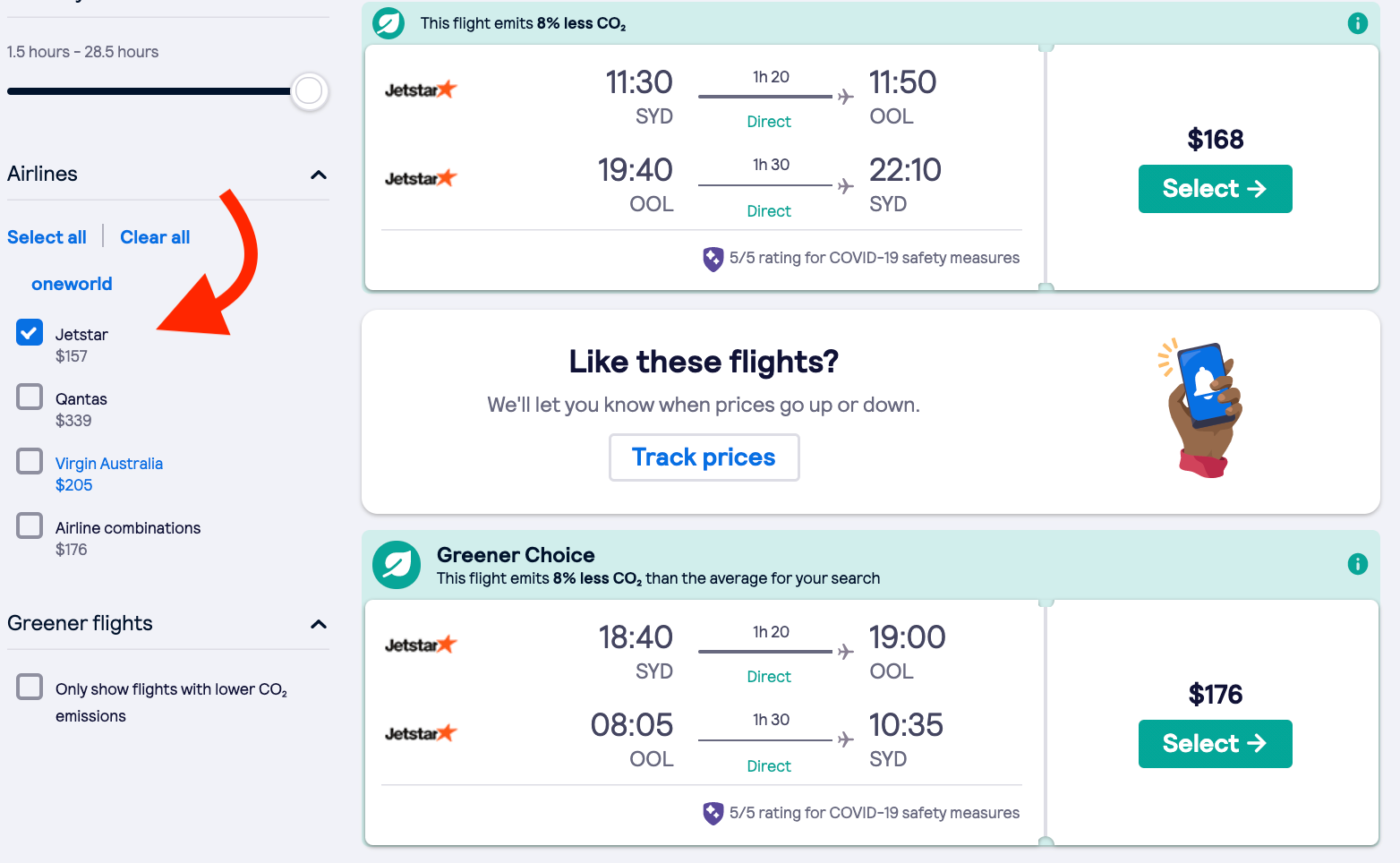
Task: Select the $168 Jetstar flight
Action: tap(1215, 189)
